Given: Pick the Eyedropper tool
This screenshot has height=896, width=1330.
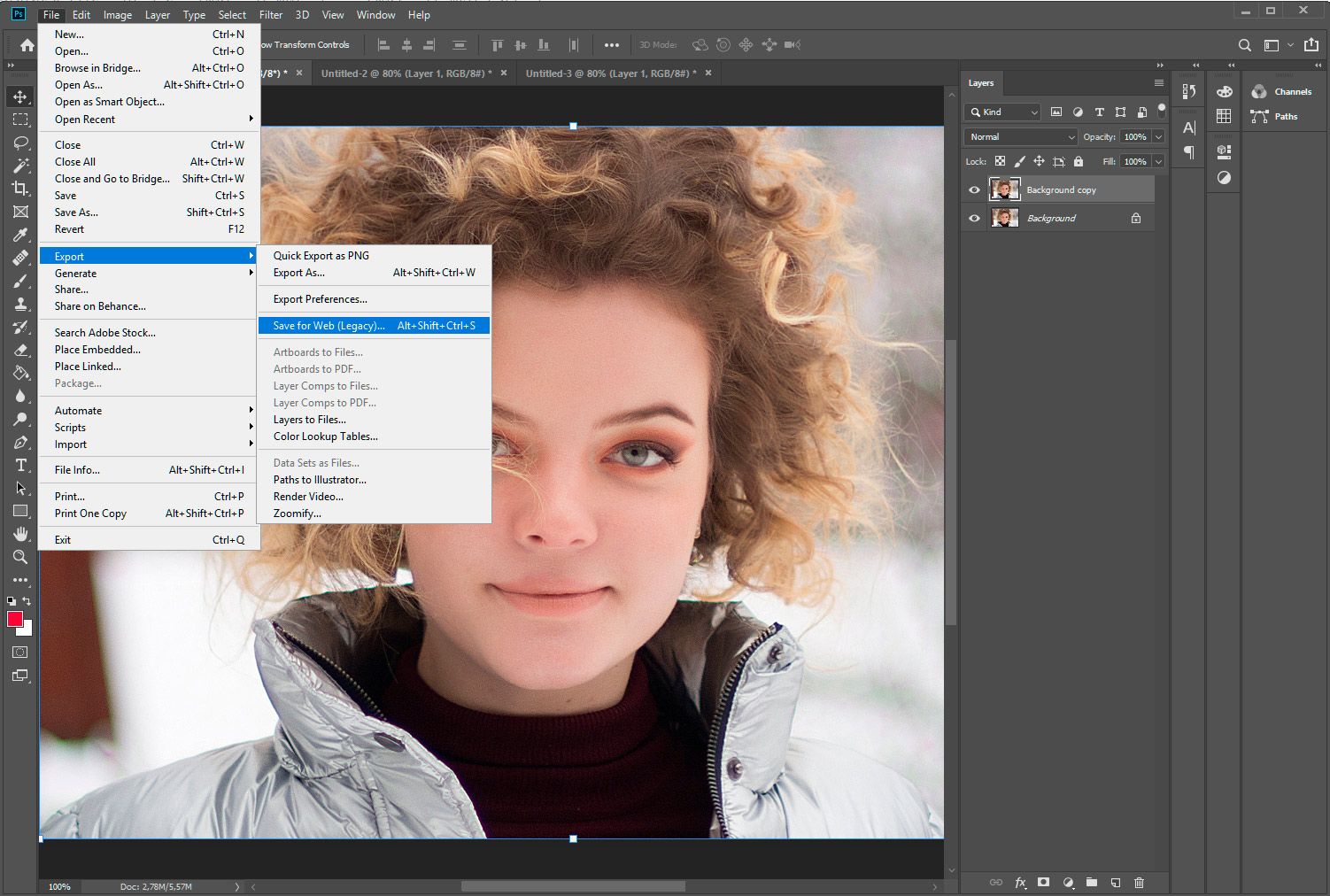Looking at the screenshot, I should [x=20, y=235].
